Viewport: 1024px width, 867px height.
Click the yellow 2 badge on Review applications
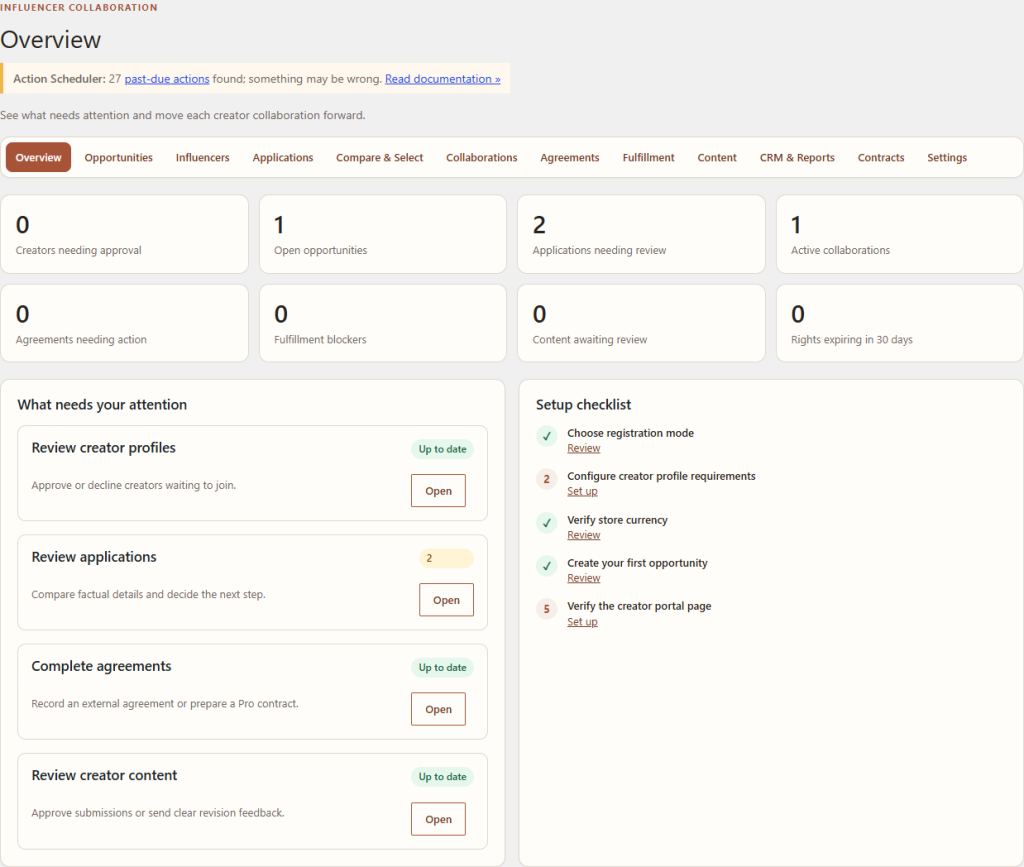tap(446, 558)
